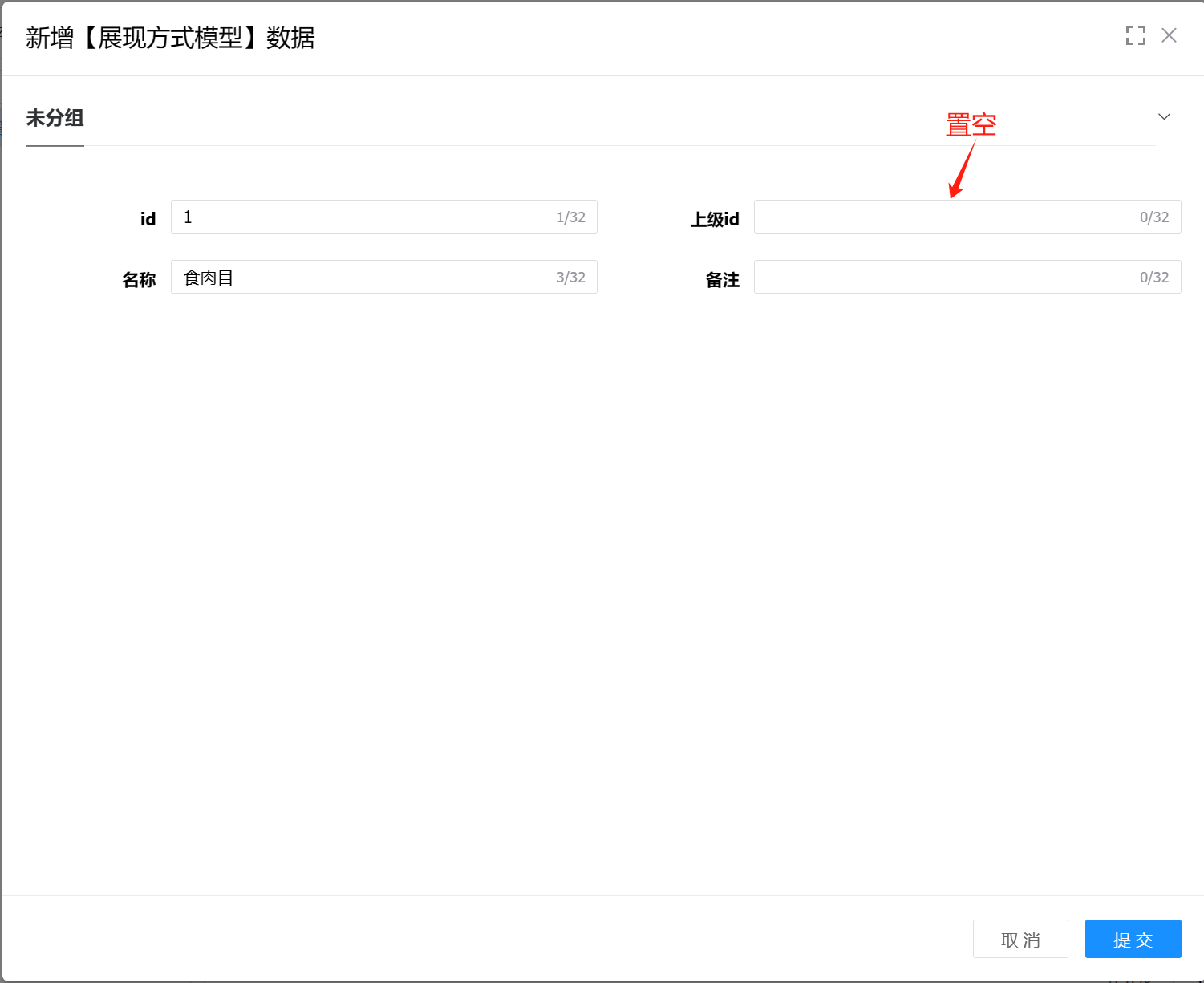
Task: Focus the 名称 field containing 食肉目
Action: [x=361, y=278]
